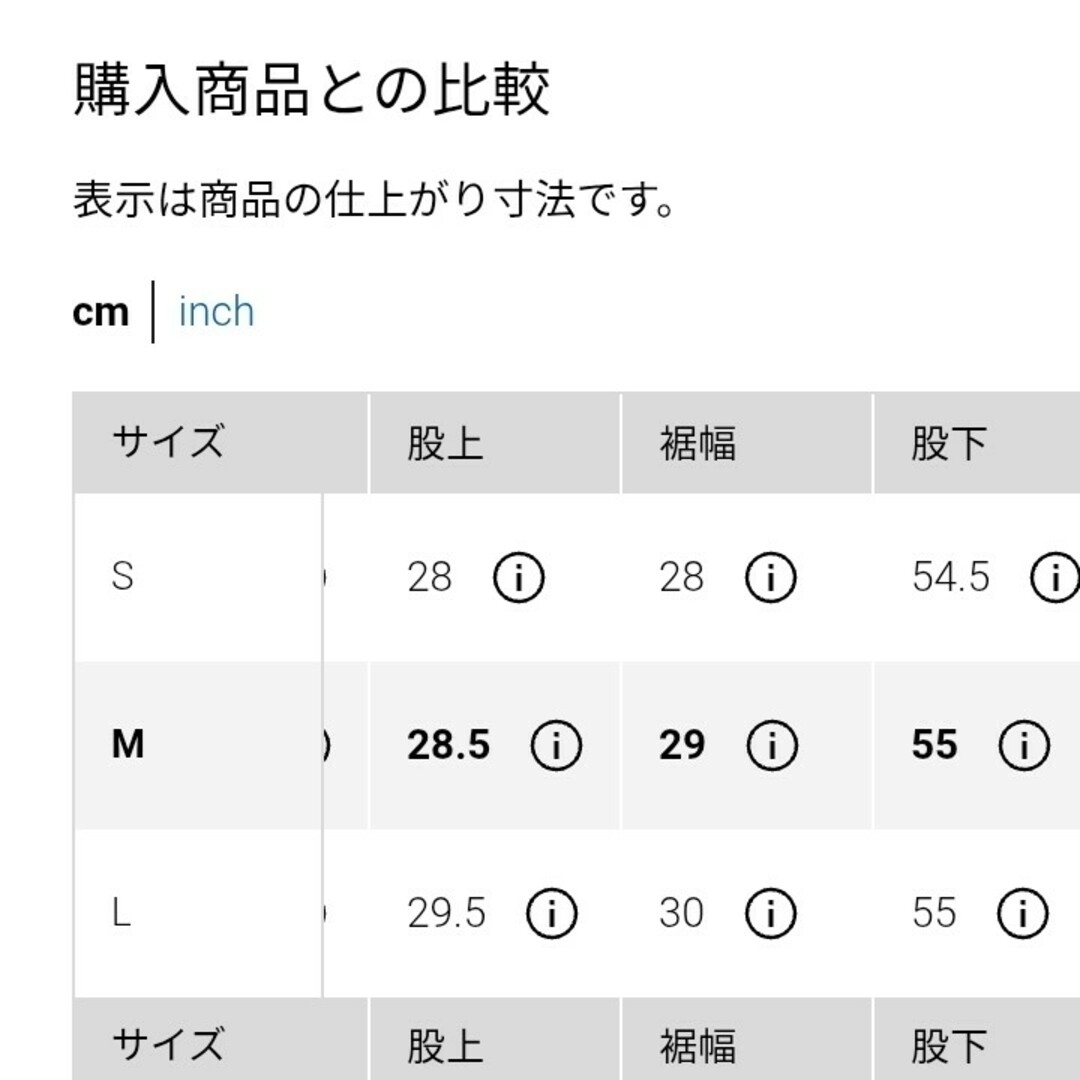Select cm unit option
Image resolution: width=1080 pixels, height=1080 pixels.
click(x=101, y=313)
